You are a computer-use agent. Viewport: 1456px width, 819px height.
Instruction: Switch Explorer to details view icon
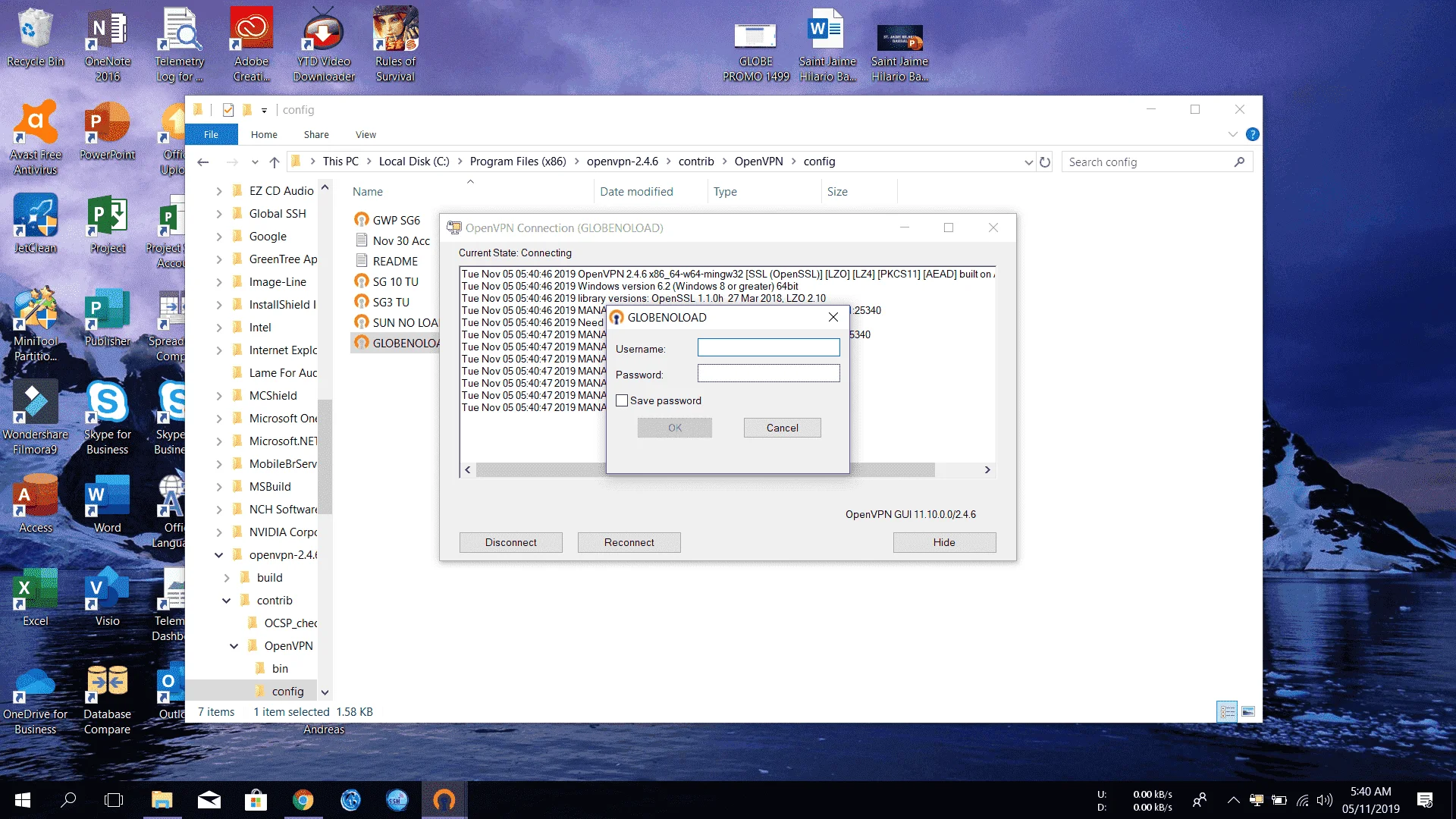(1227, 711)
